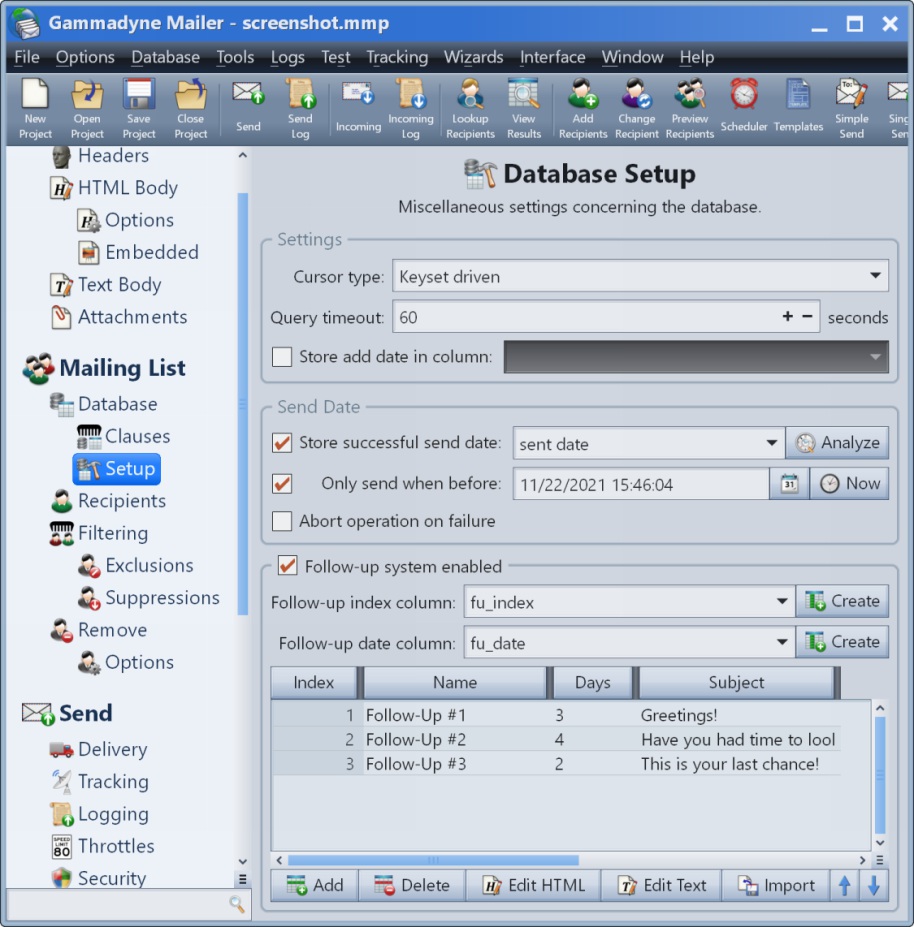This screenshot has height=927, width=914.
Task: Open Throttles in the Send section
Action: [x=103, y=846]
